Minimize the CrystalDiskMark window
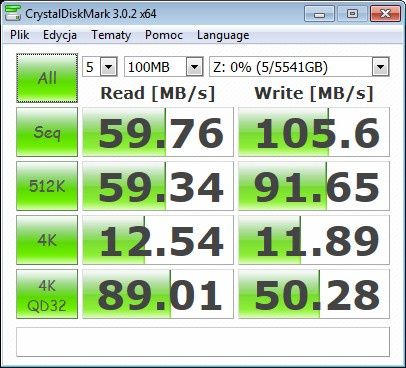406x368 pixels. pos(319,14)
